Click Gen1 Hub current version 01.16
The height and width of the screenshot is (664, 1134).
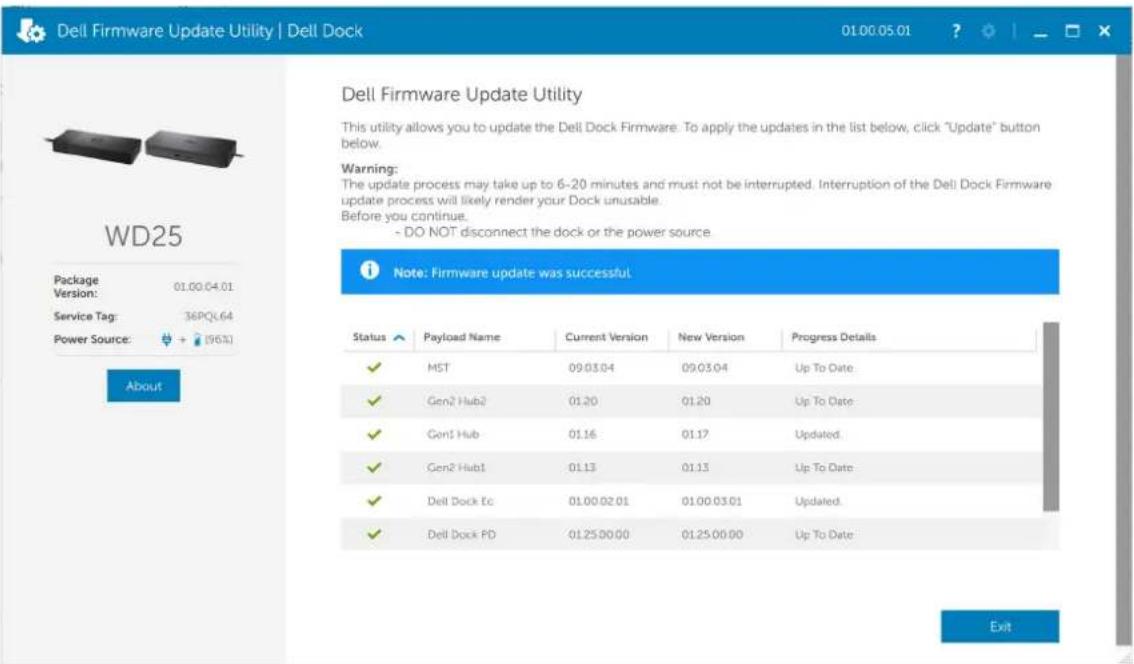click(582, 434)
